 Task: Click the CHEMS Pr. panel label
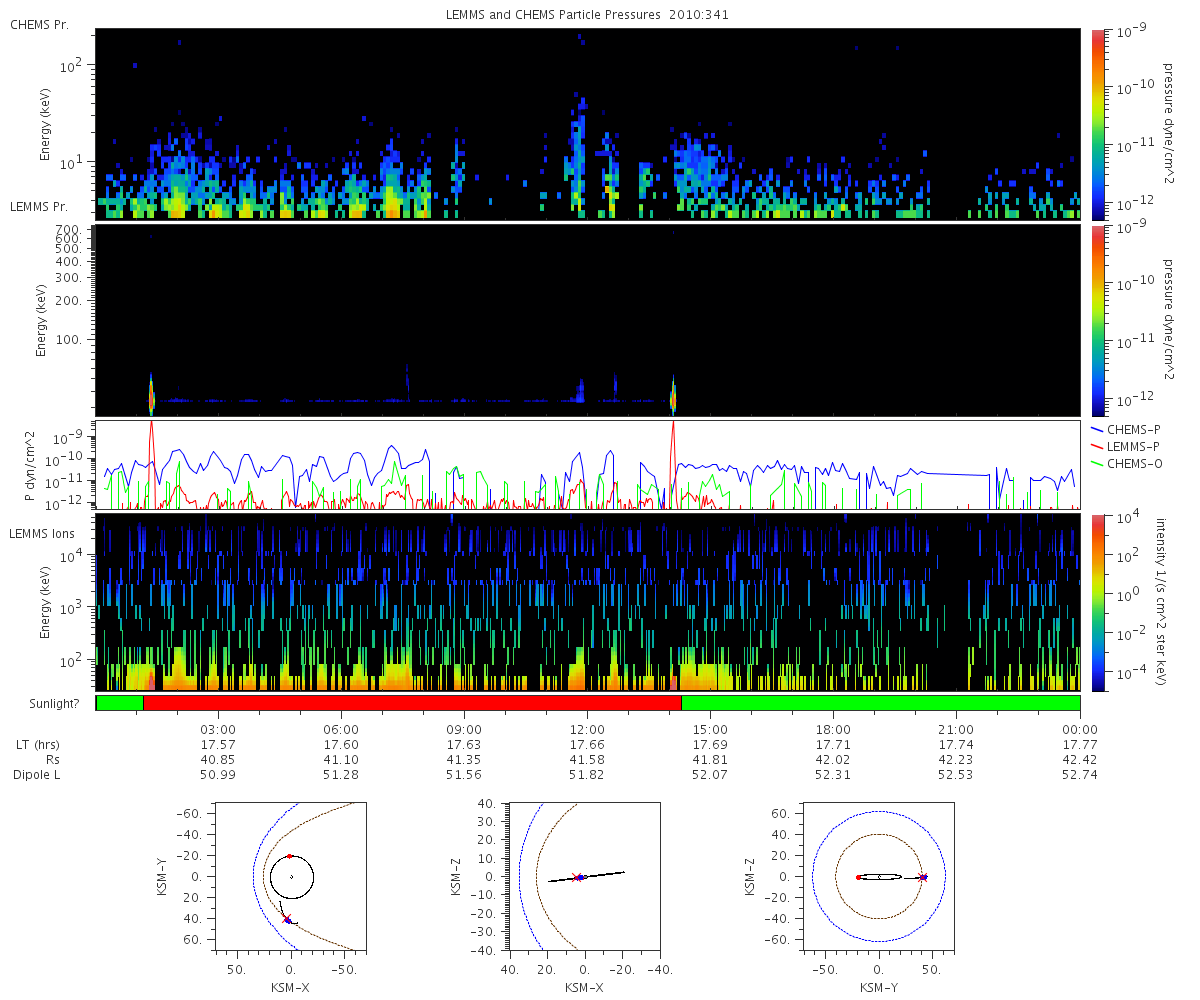click(39, 24)
